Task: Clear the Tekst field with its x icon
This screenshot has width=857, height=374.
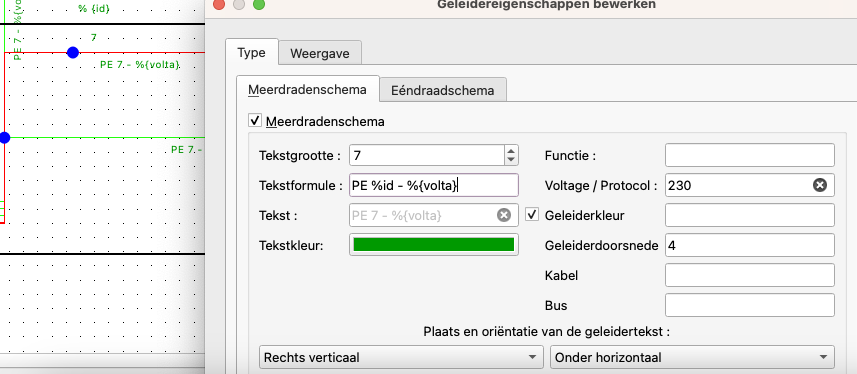Action: (x=503, y=215)
